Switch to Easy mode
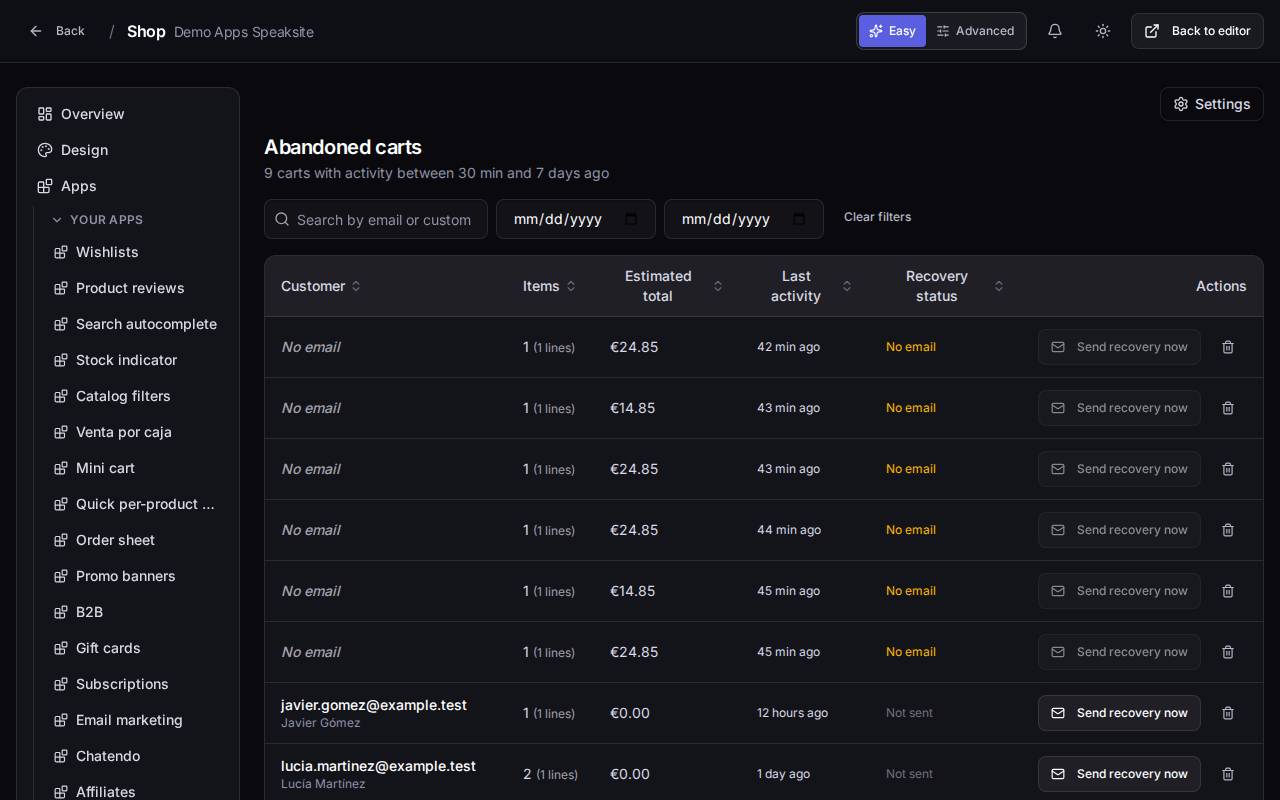The height and width of the screenshot is (800, 1280). (892, 31)
